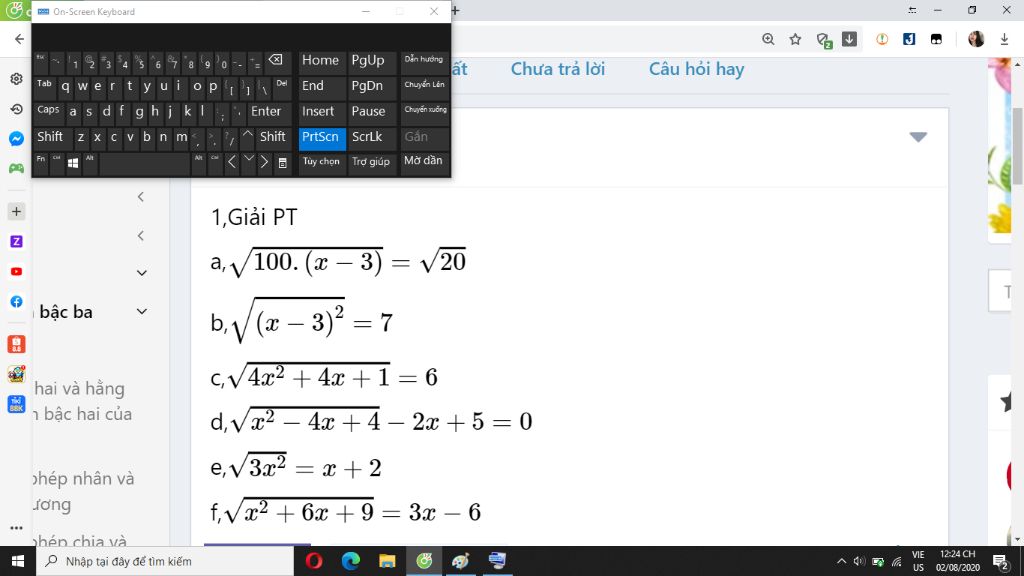
Task: Open the orange warning extension icon
Action: [882, 39]
